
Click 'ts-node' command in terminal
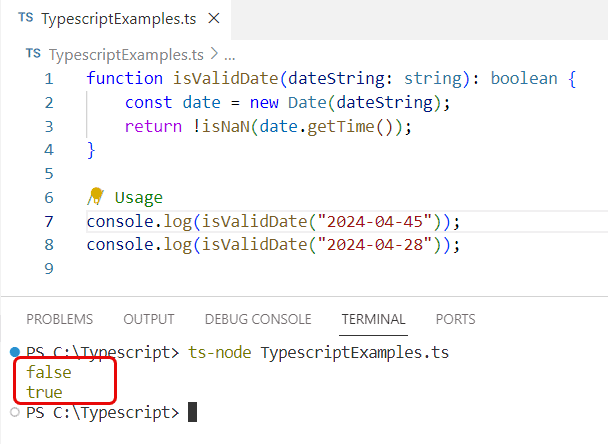pyautogui.click(x=220, y=352)
